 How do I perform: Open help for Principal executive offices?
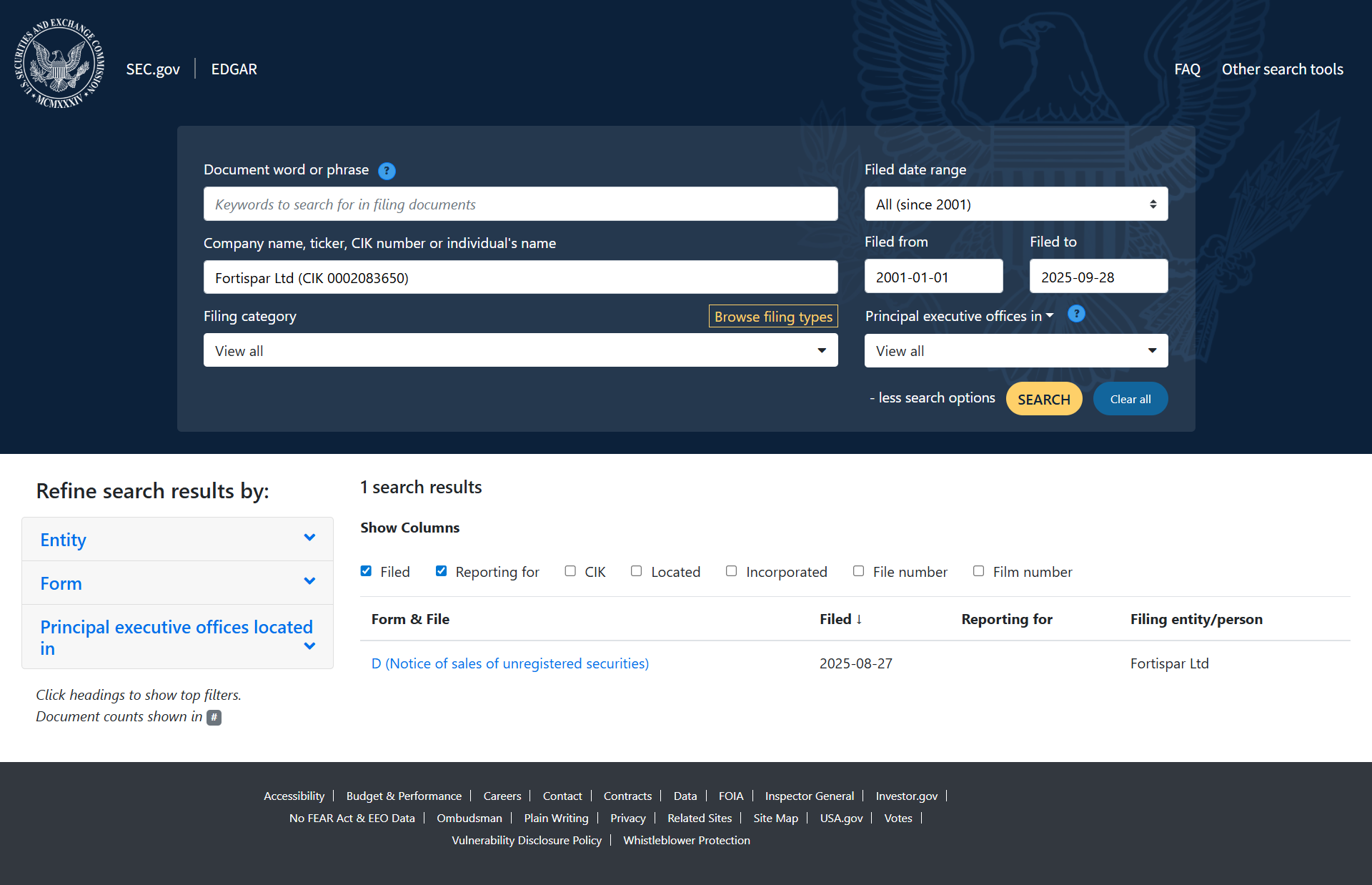coord(1076,314)
